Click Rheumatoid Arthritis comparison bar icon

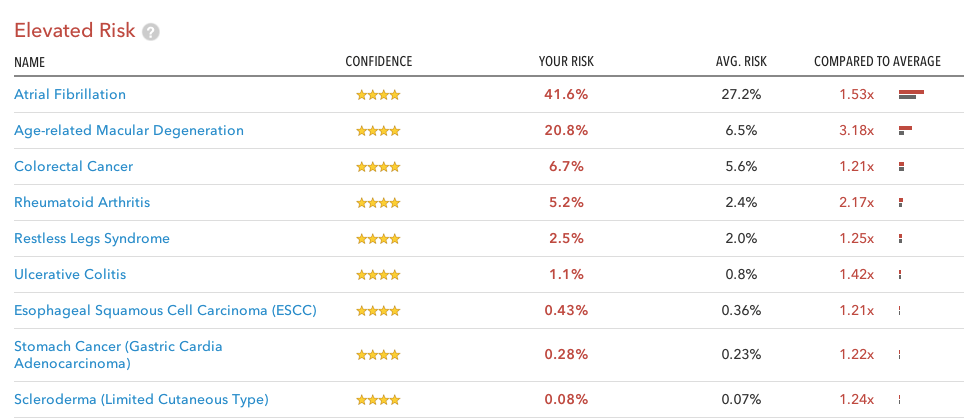901,203
